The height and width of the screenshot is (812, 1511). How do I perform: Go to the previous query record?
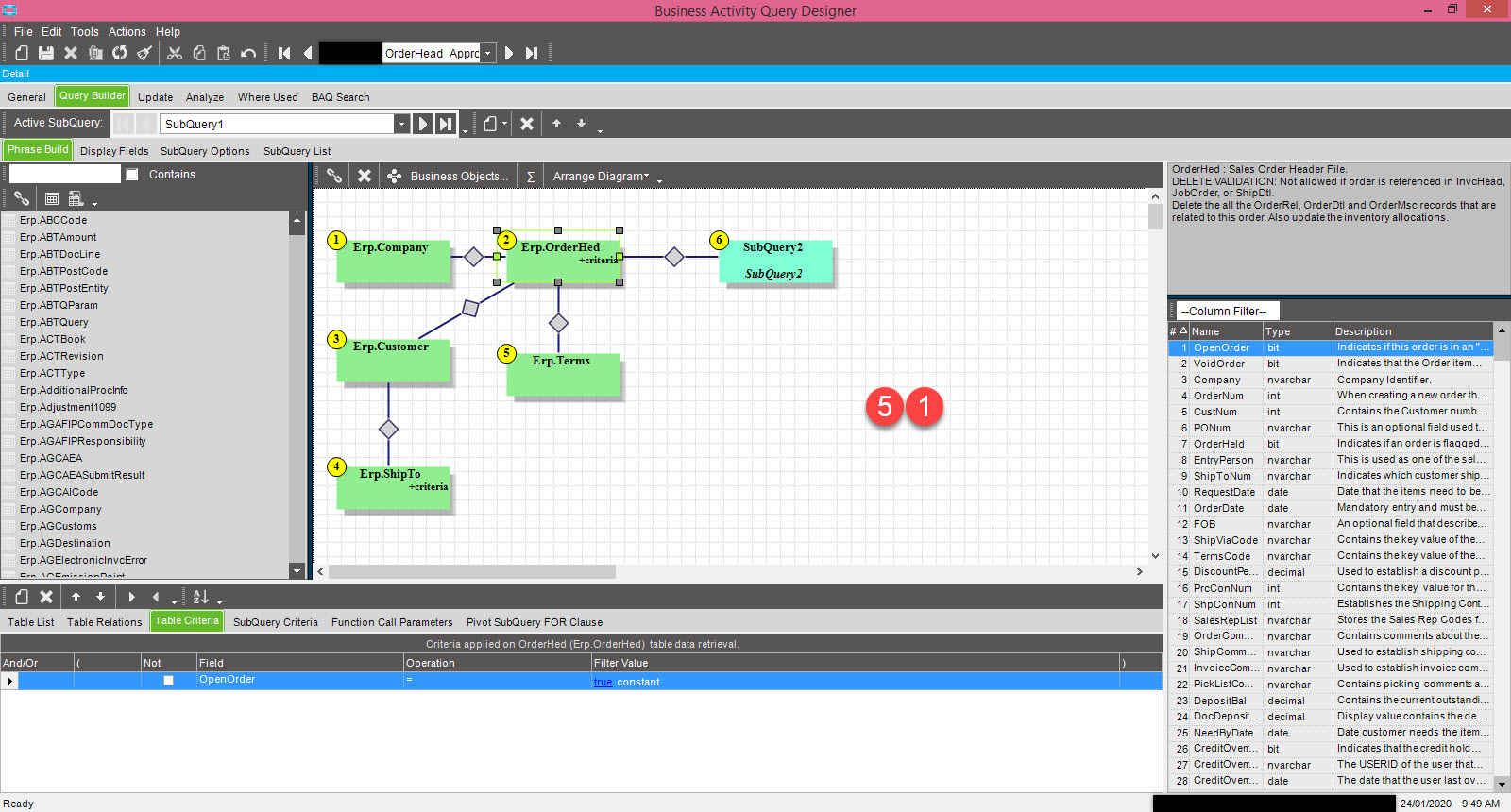pos(308,53)
